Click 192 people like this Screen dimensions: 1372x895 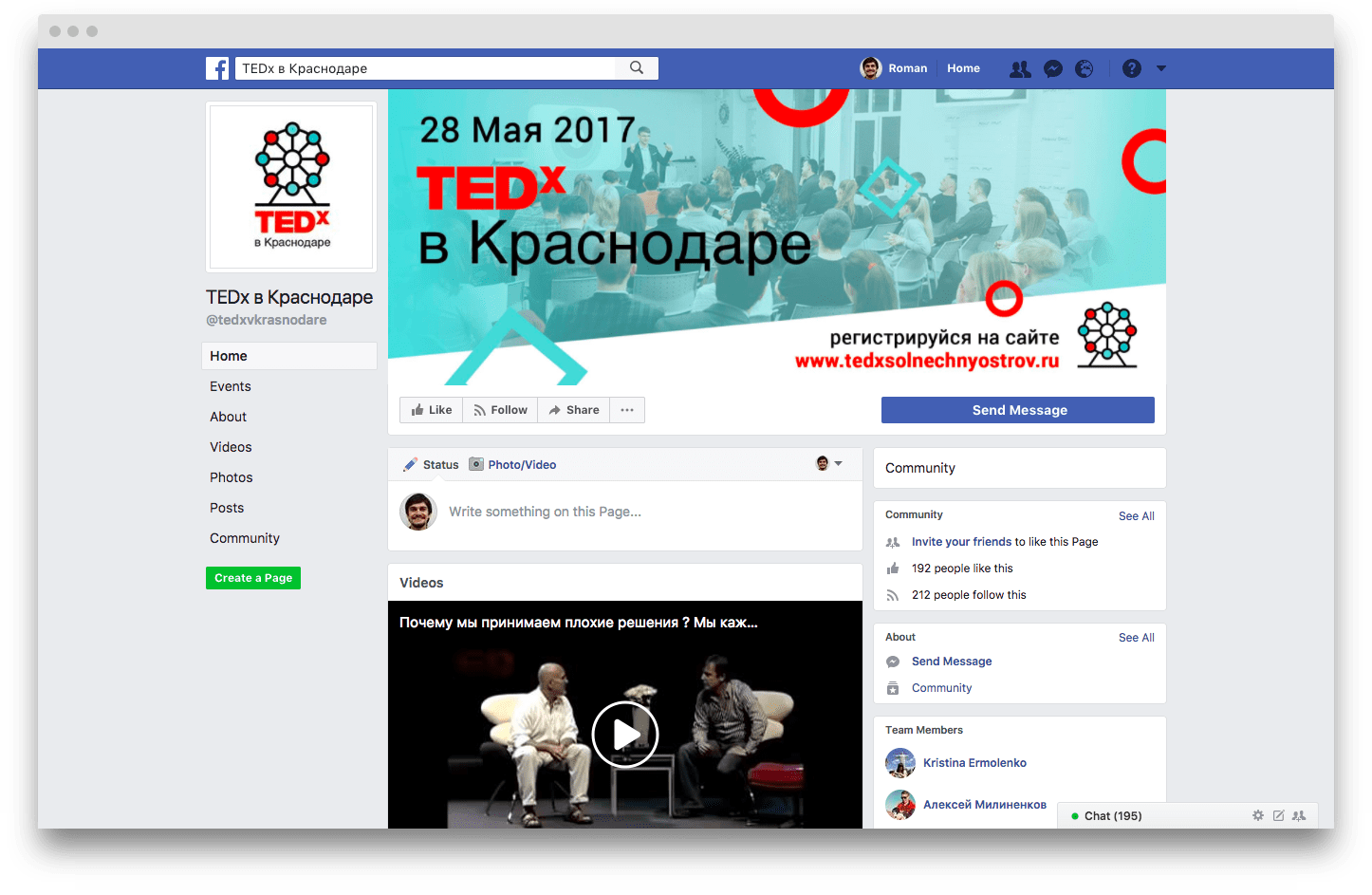tap(962, 569)
